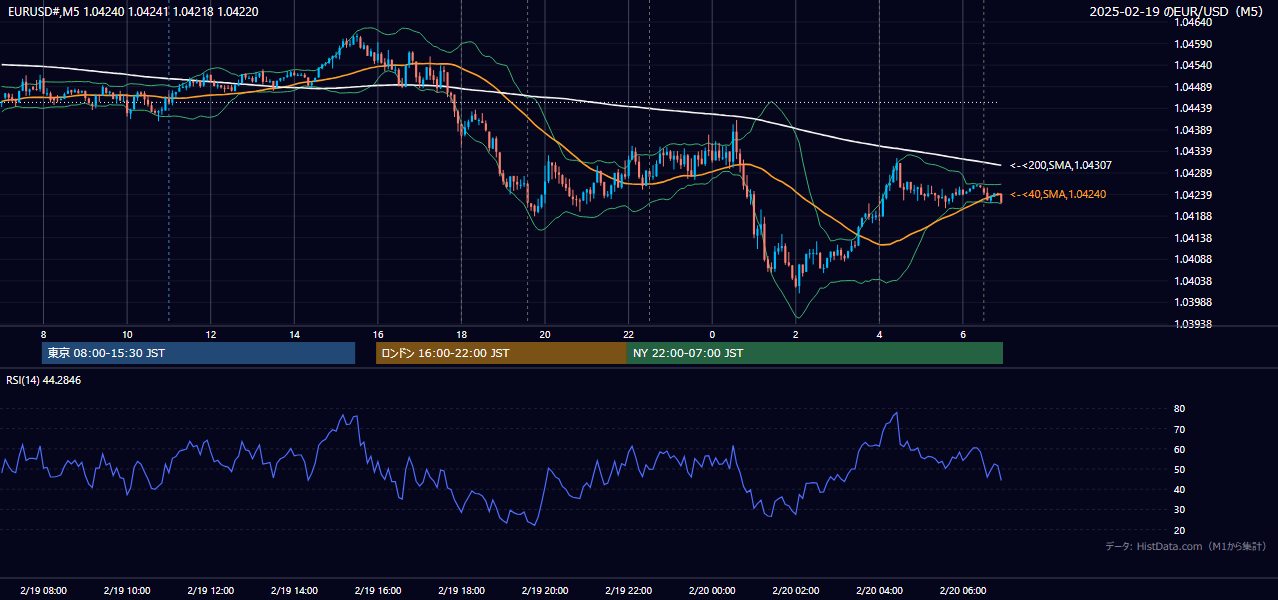The height and width of the screenshot is (600, 1278).
Task: Click the 2/19 10:00 date label
Action: [x=127, y=590]
